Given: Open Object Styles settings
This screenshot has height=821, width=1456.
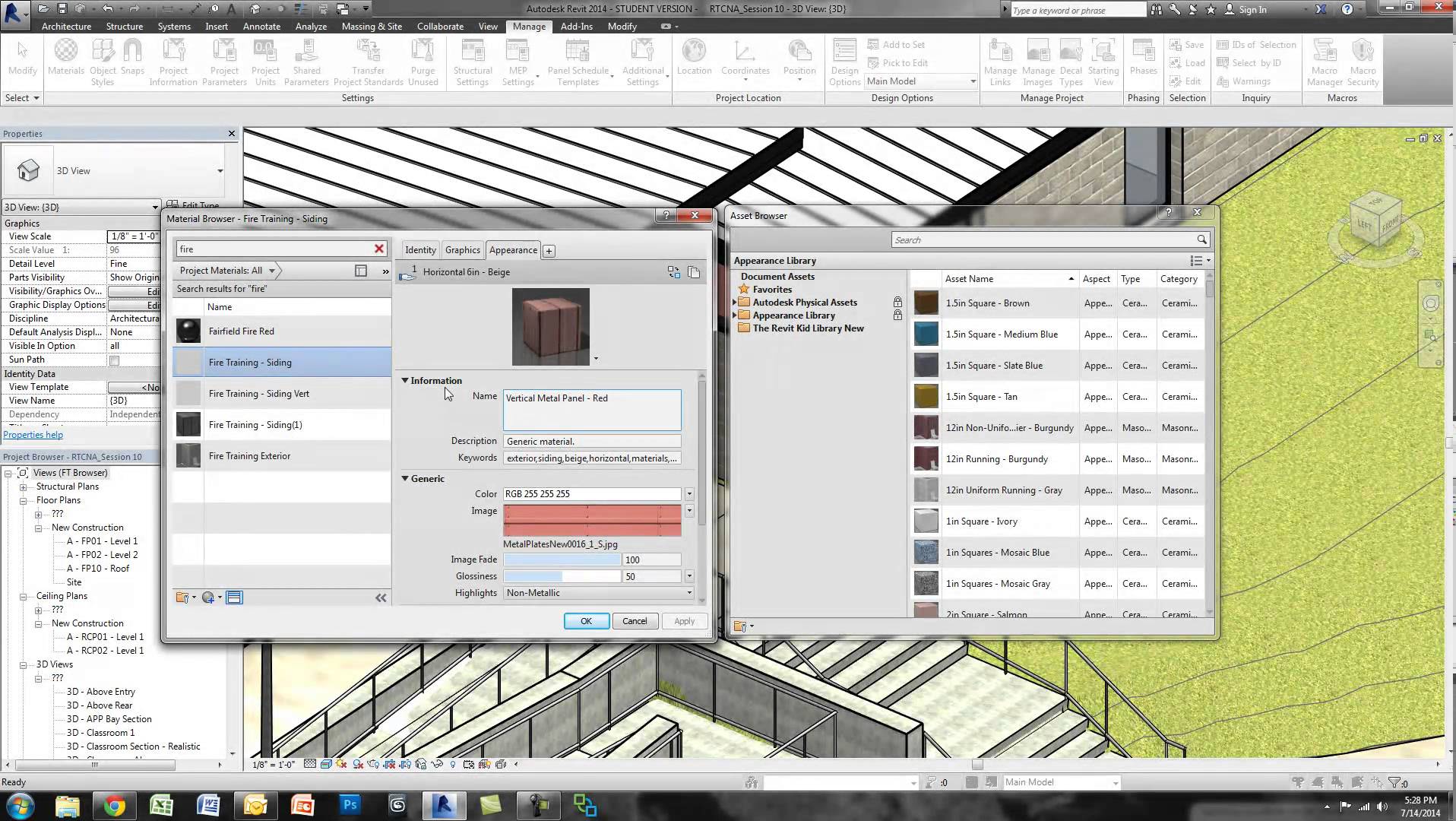Looking at the screenshot, I should 103,62.
